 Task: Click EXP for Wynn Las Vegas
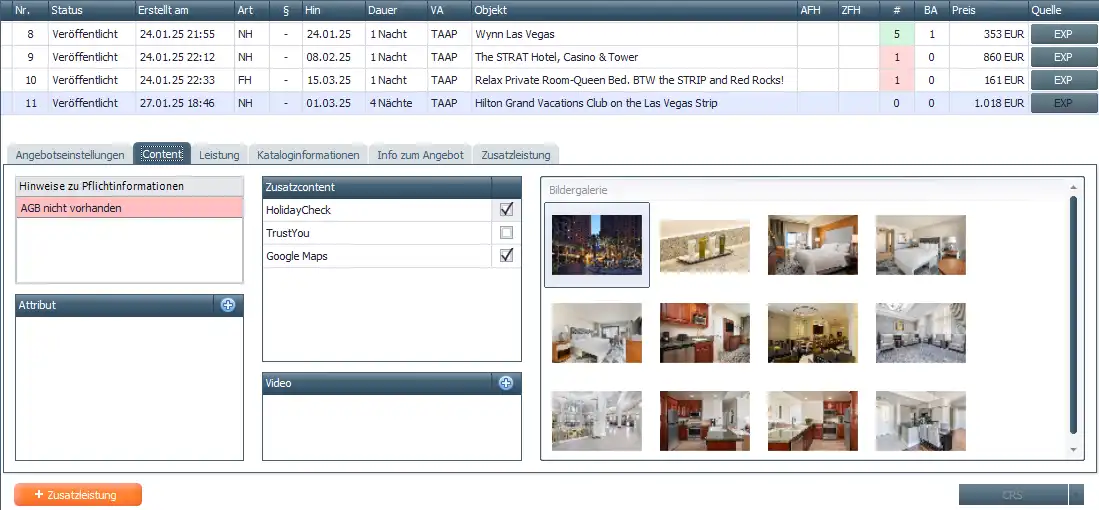click(1063, 34)
